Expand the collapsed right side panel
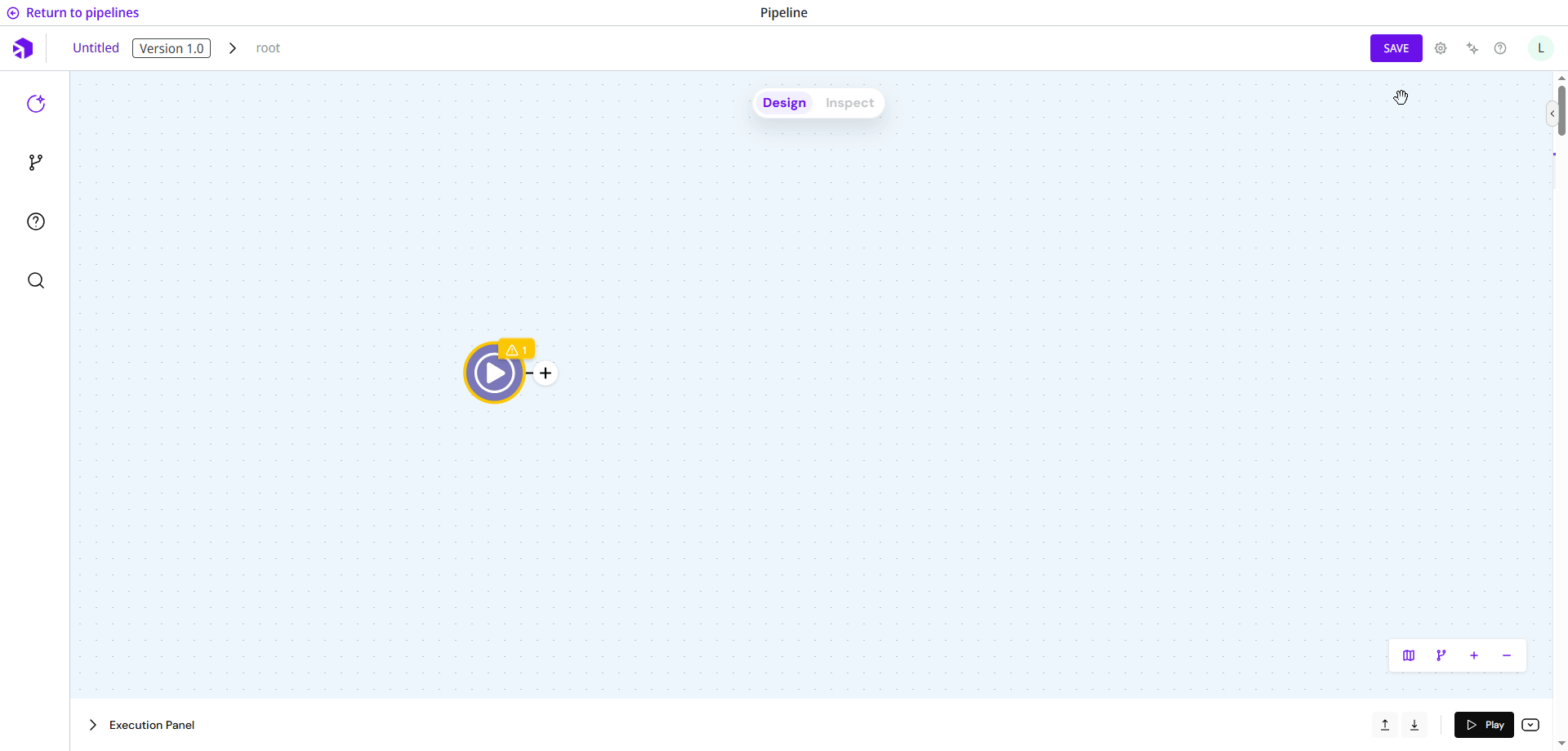The height and width of the screenshot is (751, 1568). point(1552,114)
